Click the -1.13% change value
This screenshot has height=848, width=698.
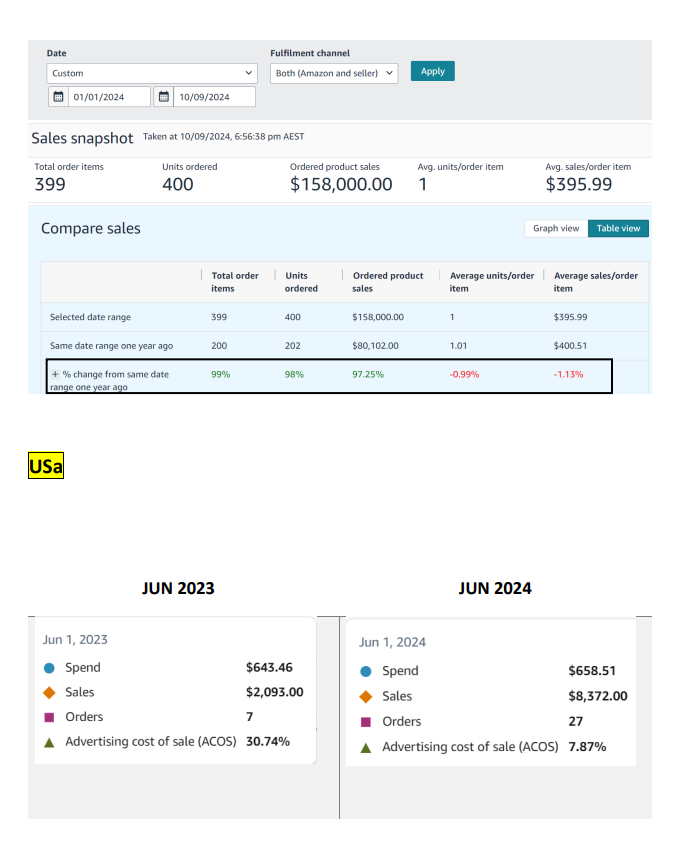pyautogui.click(x=568, y=374)
